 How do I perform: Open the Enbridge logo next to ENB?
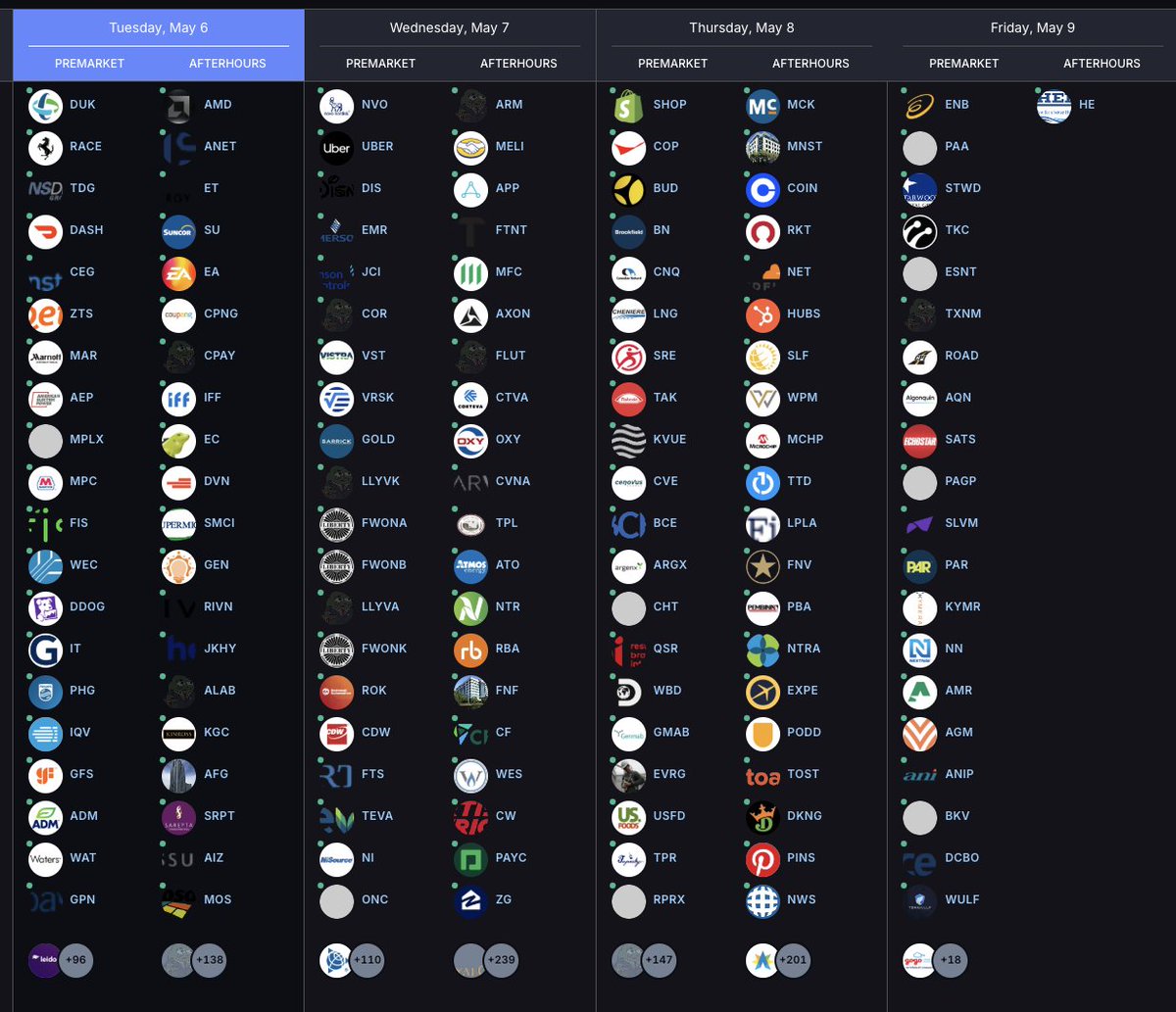coord(920,105)
